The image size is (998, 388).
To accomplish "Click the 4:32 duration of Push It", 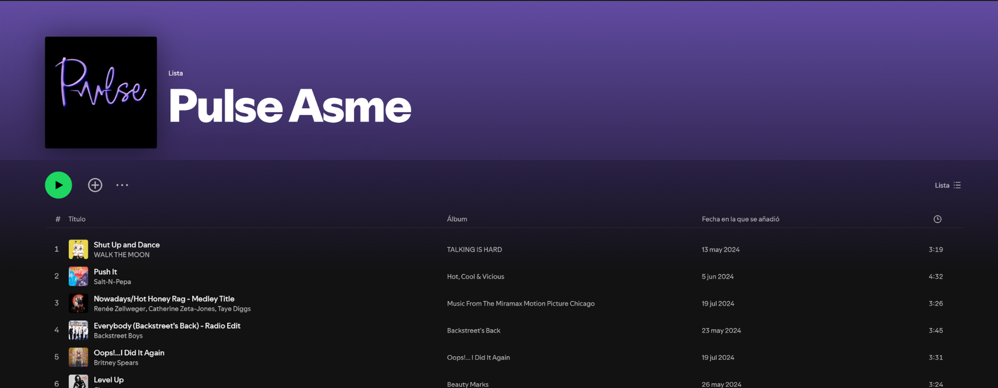I will [x=936, y=277].
